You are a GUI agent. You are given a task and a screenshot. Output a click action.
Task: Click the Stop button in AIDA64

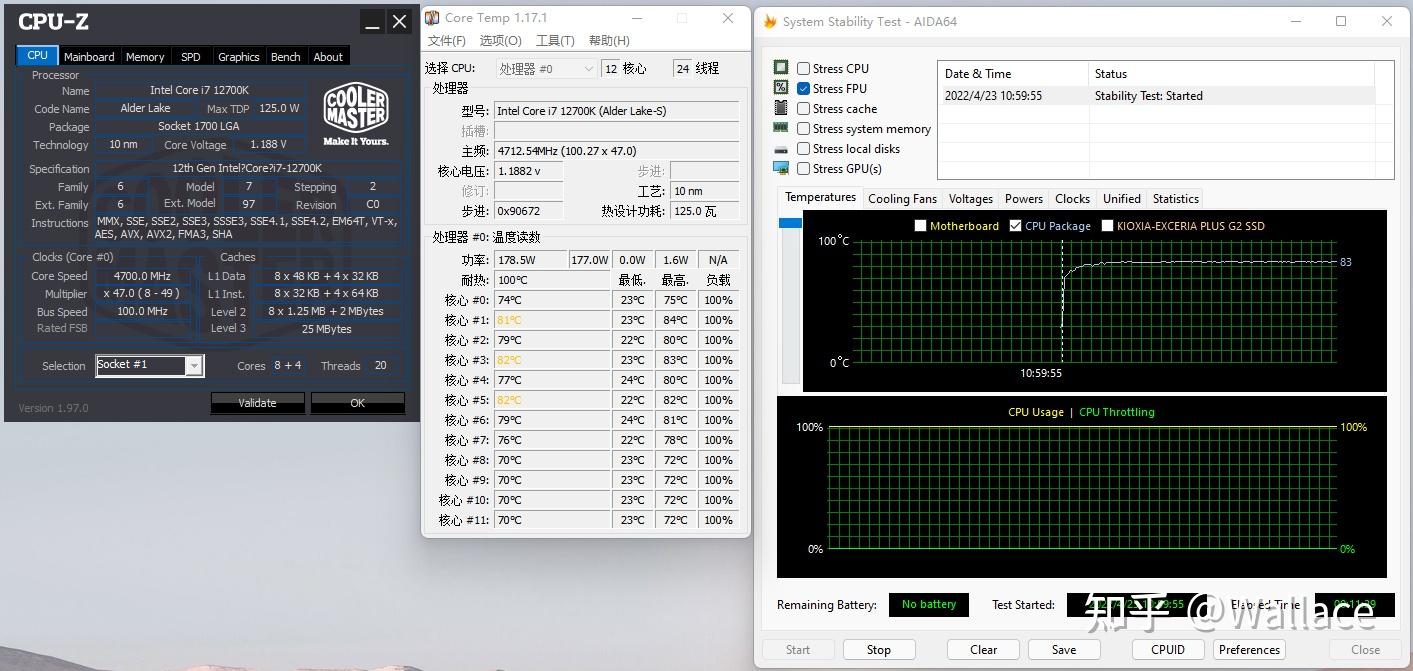[x=879, y=649]
